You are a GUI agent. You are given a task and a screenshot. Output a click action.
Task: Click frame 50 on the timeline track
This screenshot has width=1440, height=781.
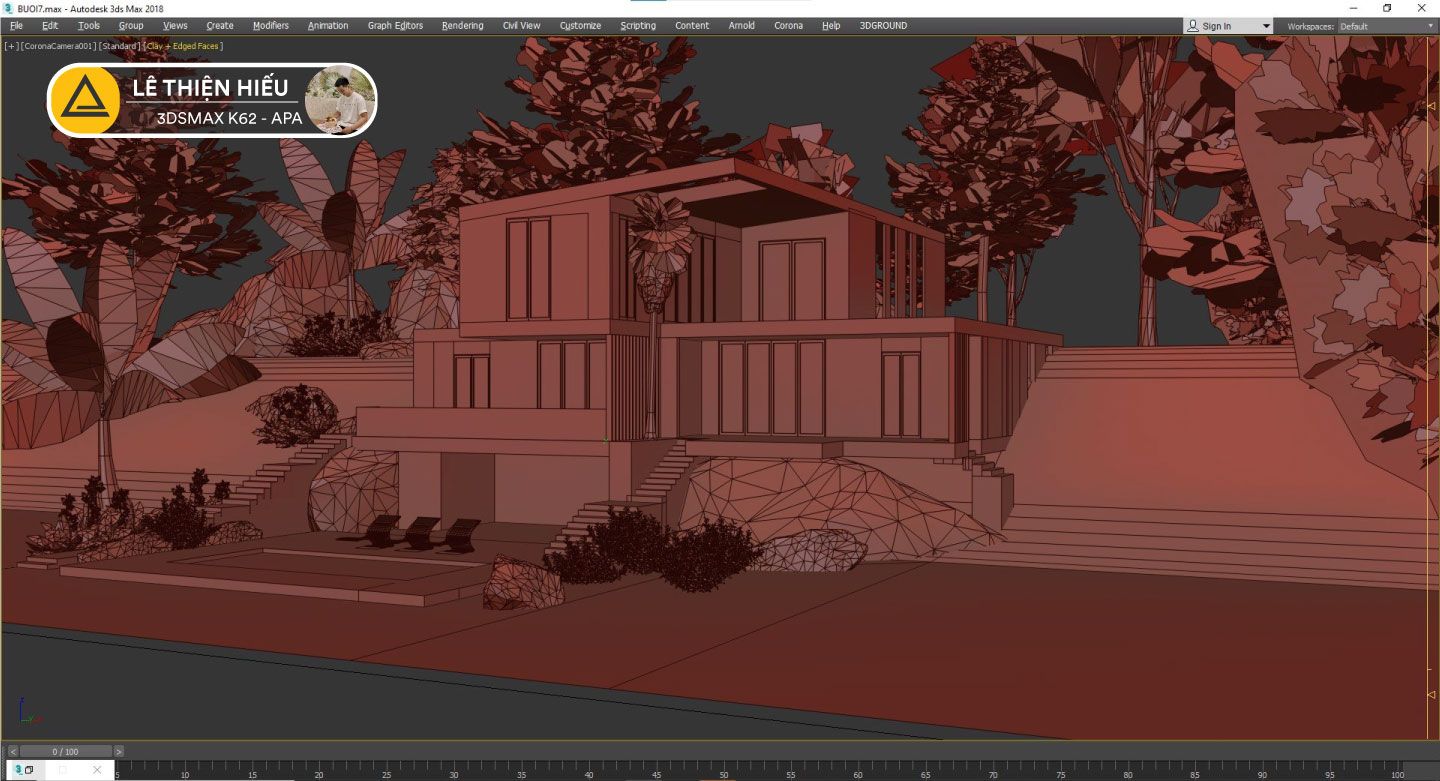click(x=723, y=770)
